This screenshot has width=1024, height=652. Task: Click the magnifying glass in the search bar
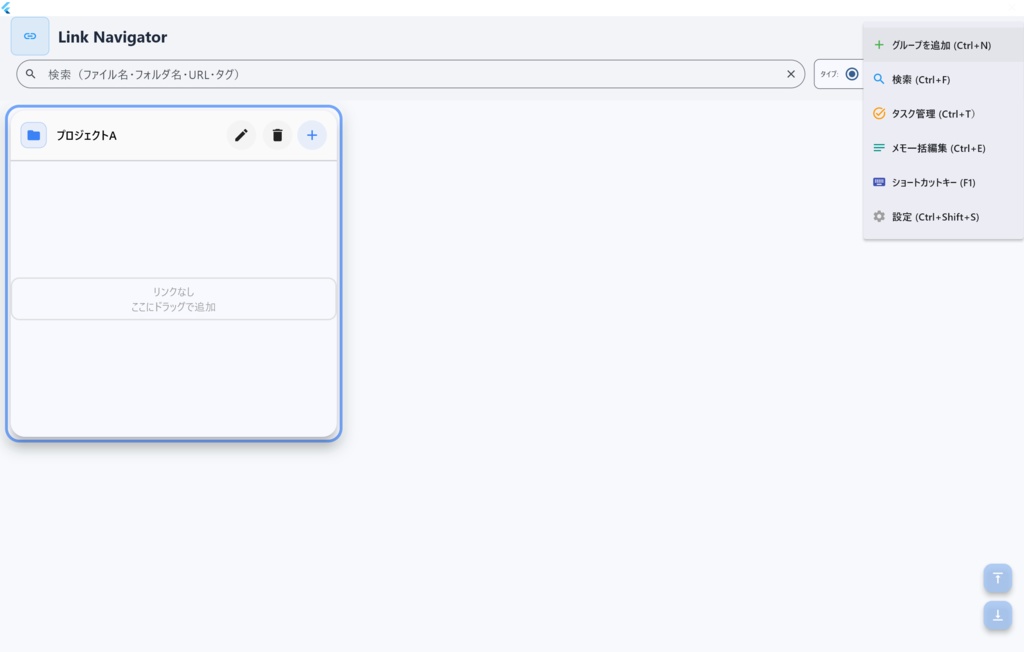(31, 73)
